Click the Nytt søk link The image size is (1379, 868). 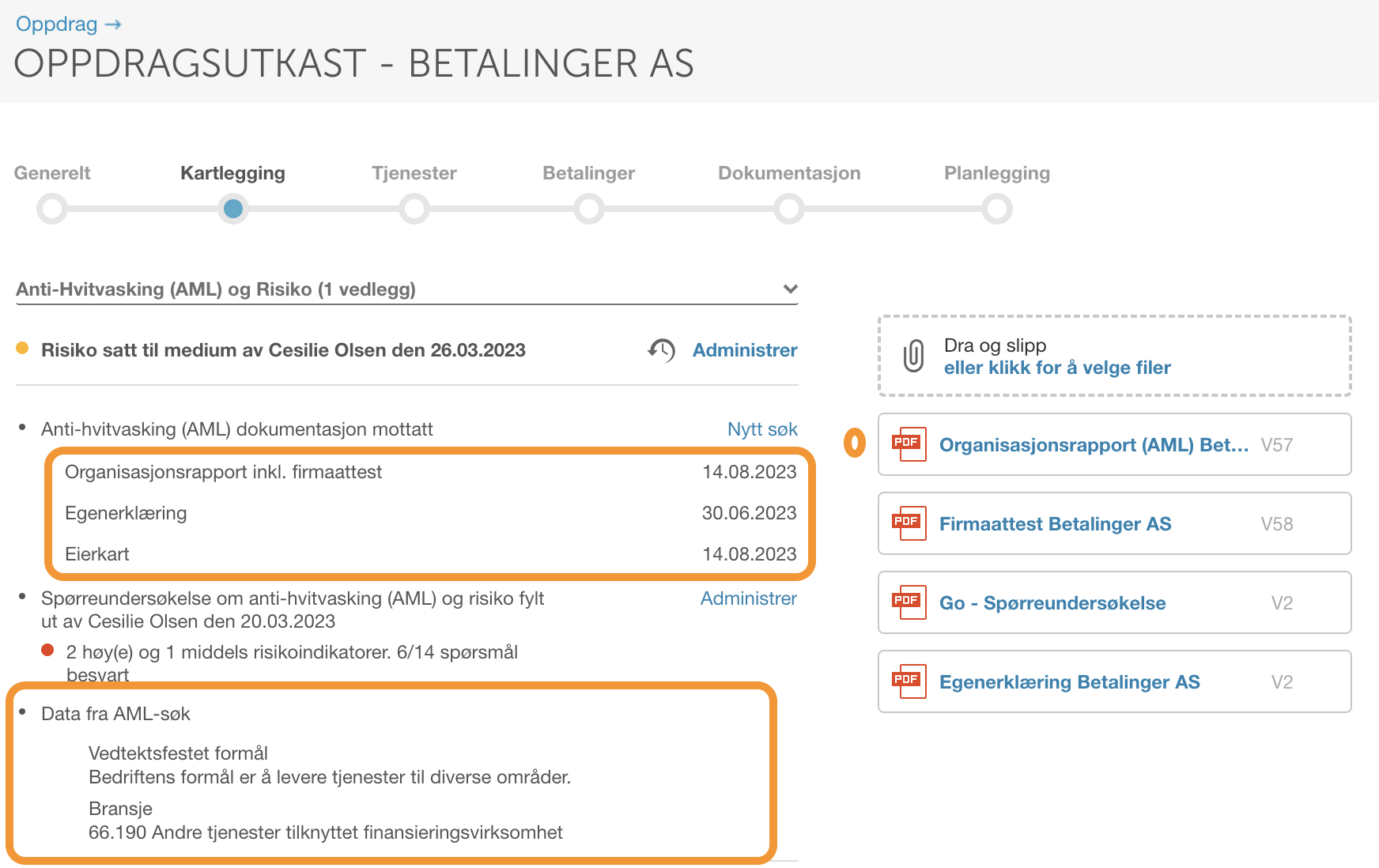(x=762, y=429)
